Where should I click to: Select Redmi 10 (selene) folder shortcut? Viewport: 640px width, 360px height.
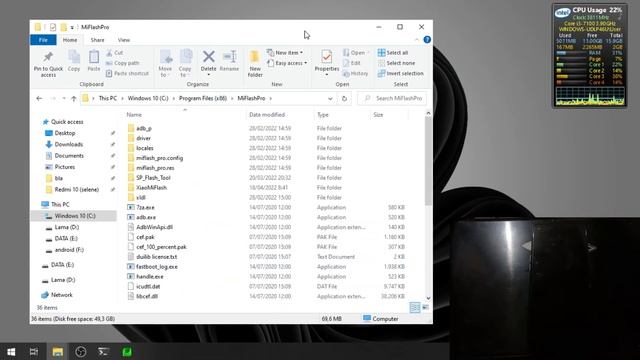pos(76,189)
